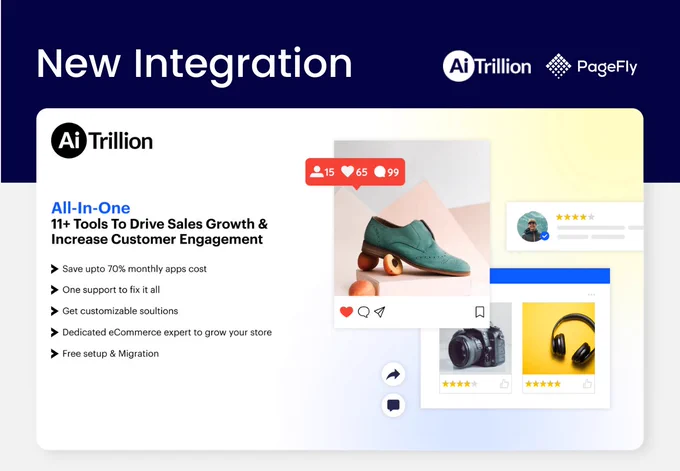Click 'Free setup & Migration' bullet
Viewport: 680px width, 471px height.
pyautogui.click(x=111, y=353)
